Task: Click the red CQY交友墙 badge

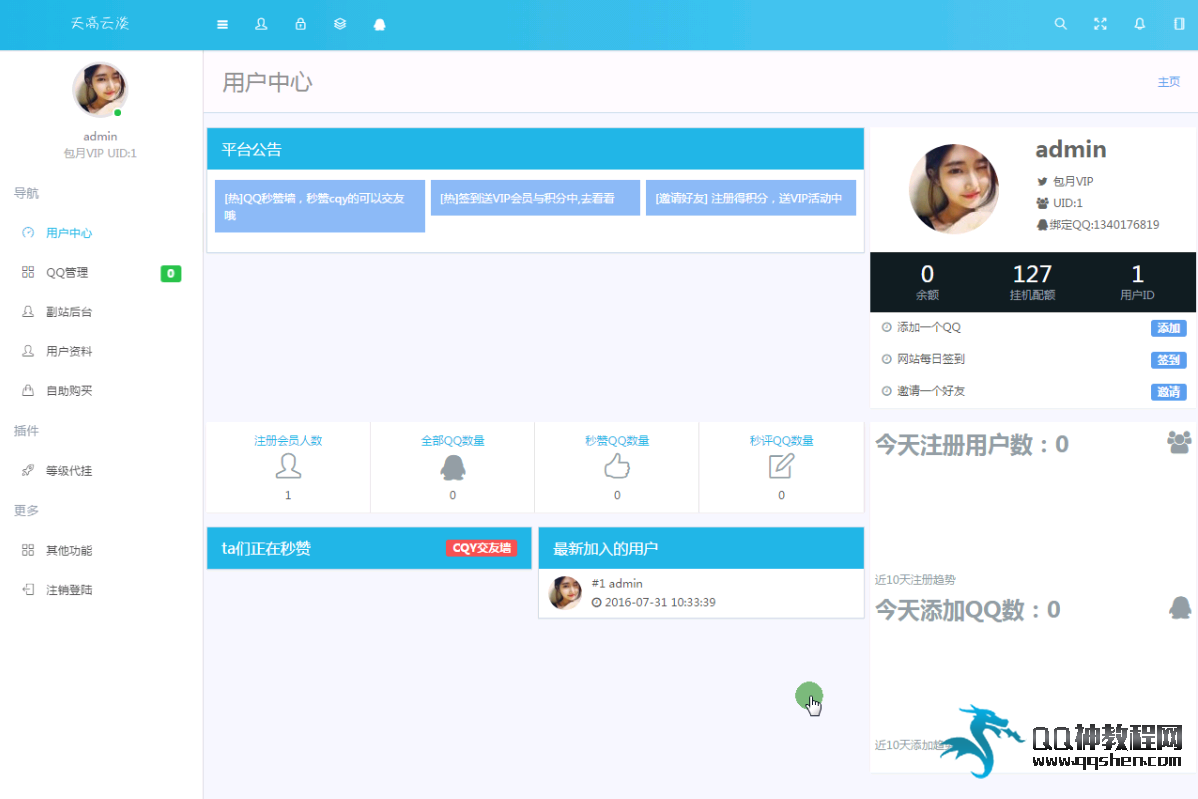Action: pyautogui.click(x=481, y=548)
